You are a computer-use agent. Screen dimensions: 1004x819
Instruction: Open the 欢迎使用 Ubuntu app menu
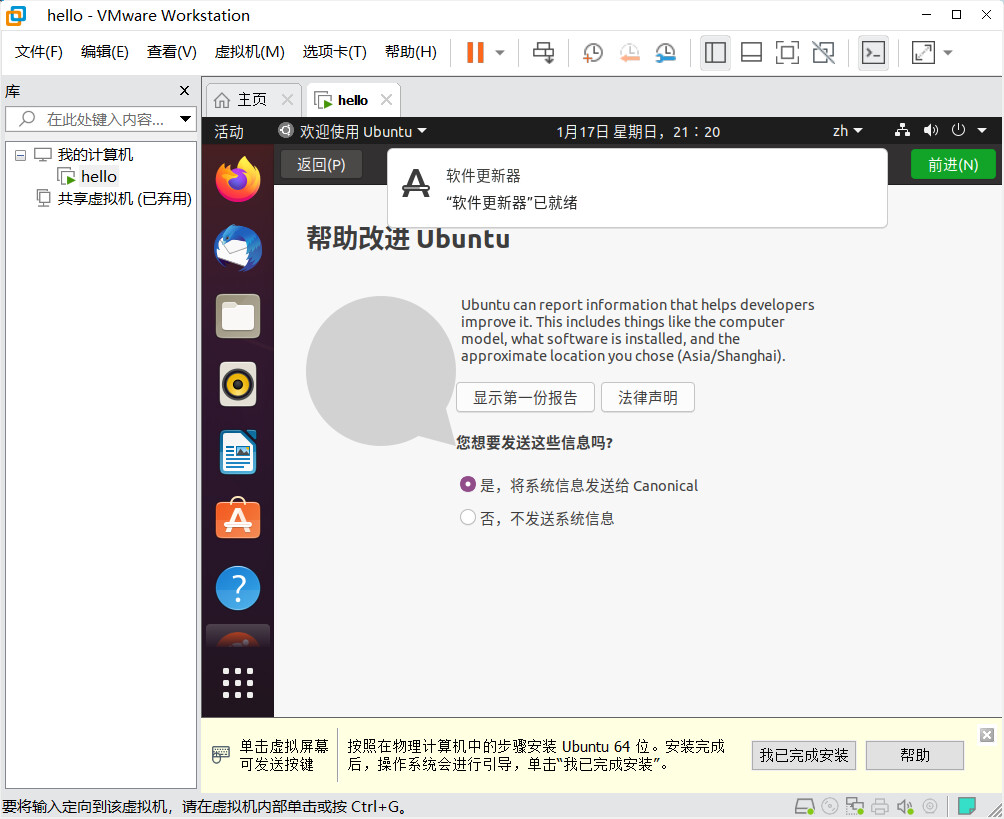(352, 131)
